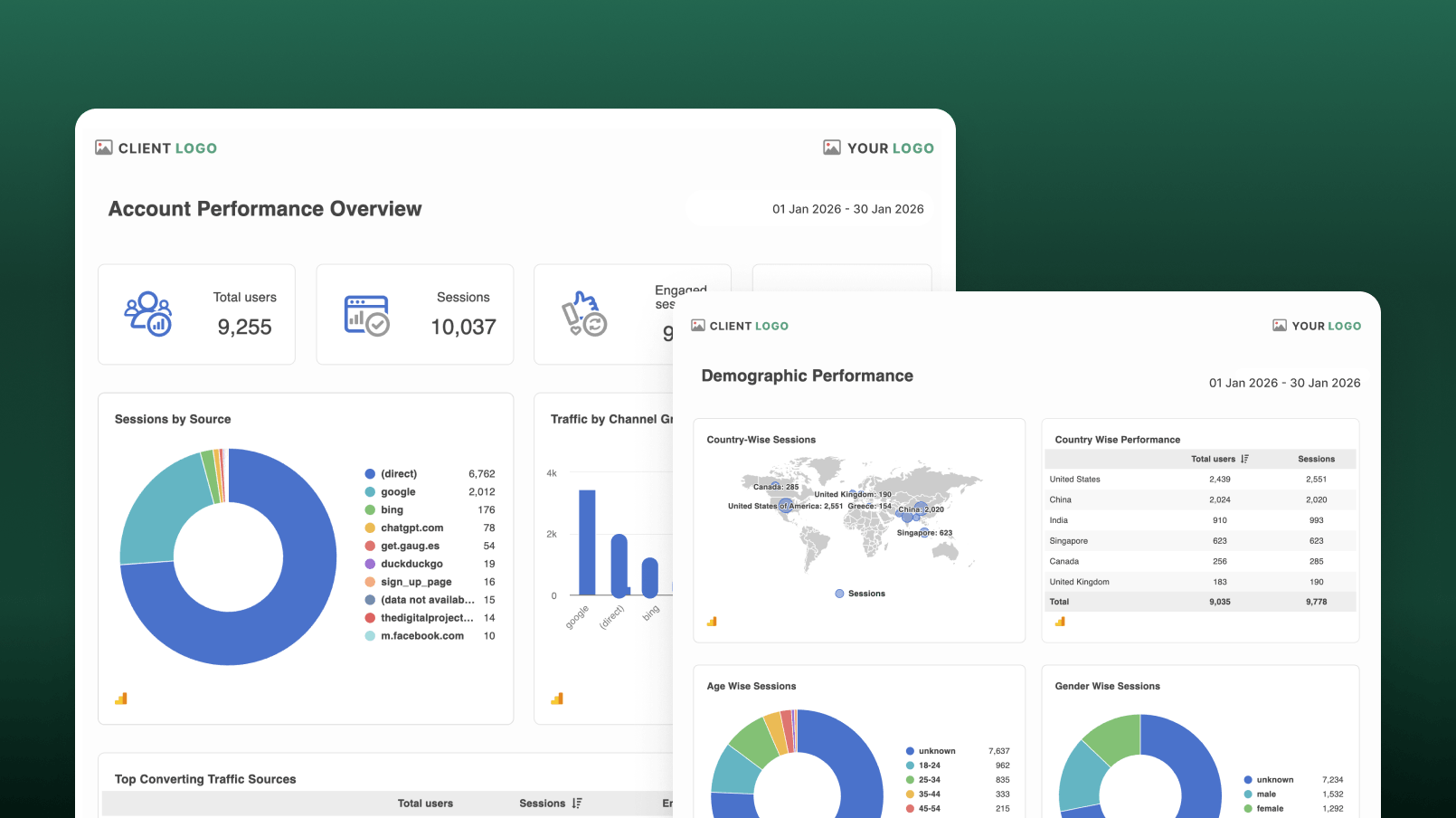Screen dimensions: 1456x818
Task: Click the analytics icon under Sessions by Source chart
Action: (121, 699)
